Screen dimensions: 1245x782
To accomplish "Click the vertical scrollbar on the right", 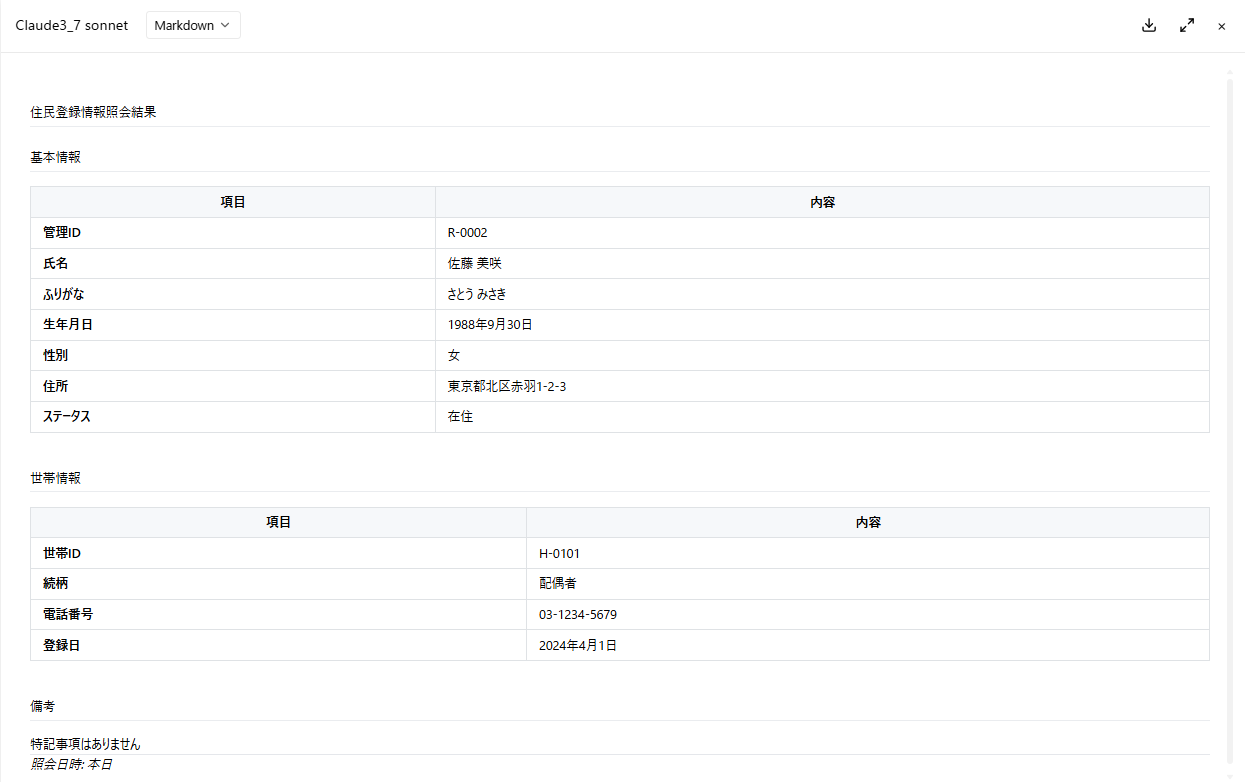I will (x=1230, y=420).
